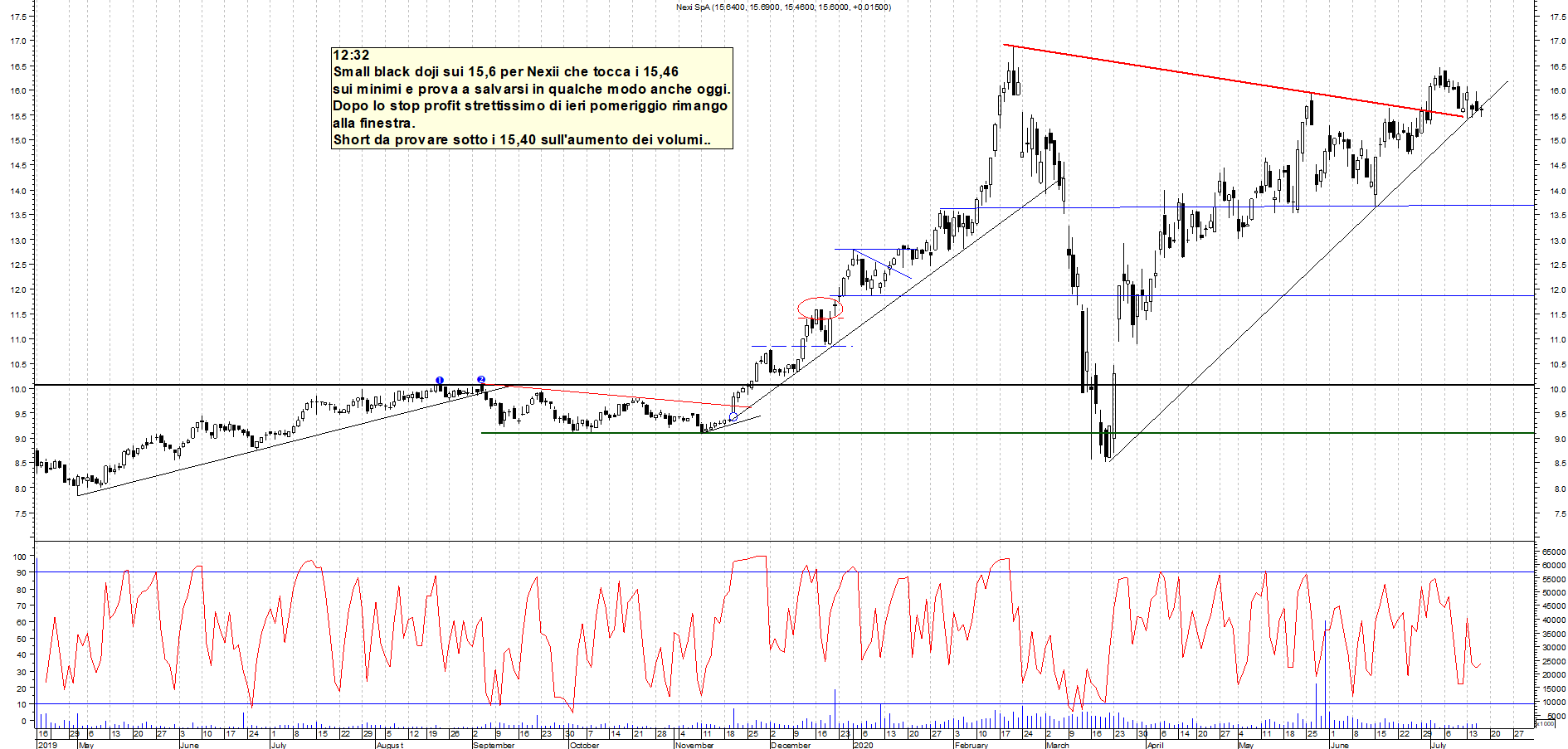Click the 100 label on oscillator scale

tap(21, 557)
